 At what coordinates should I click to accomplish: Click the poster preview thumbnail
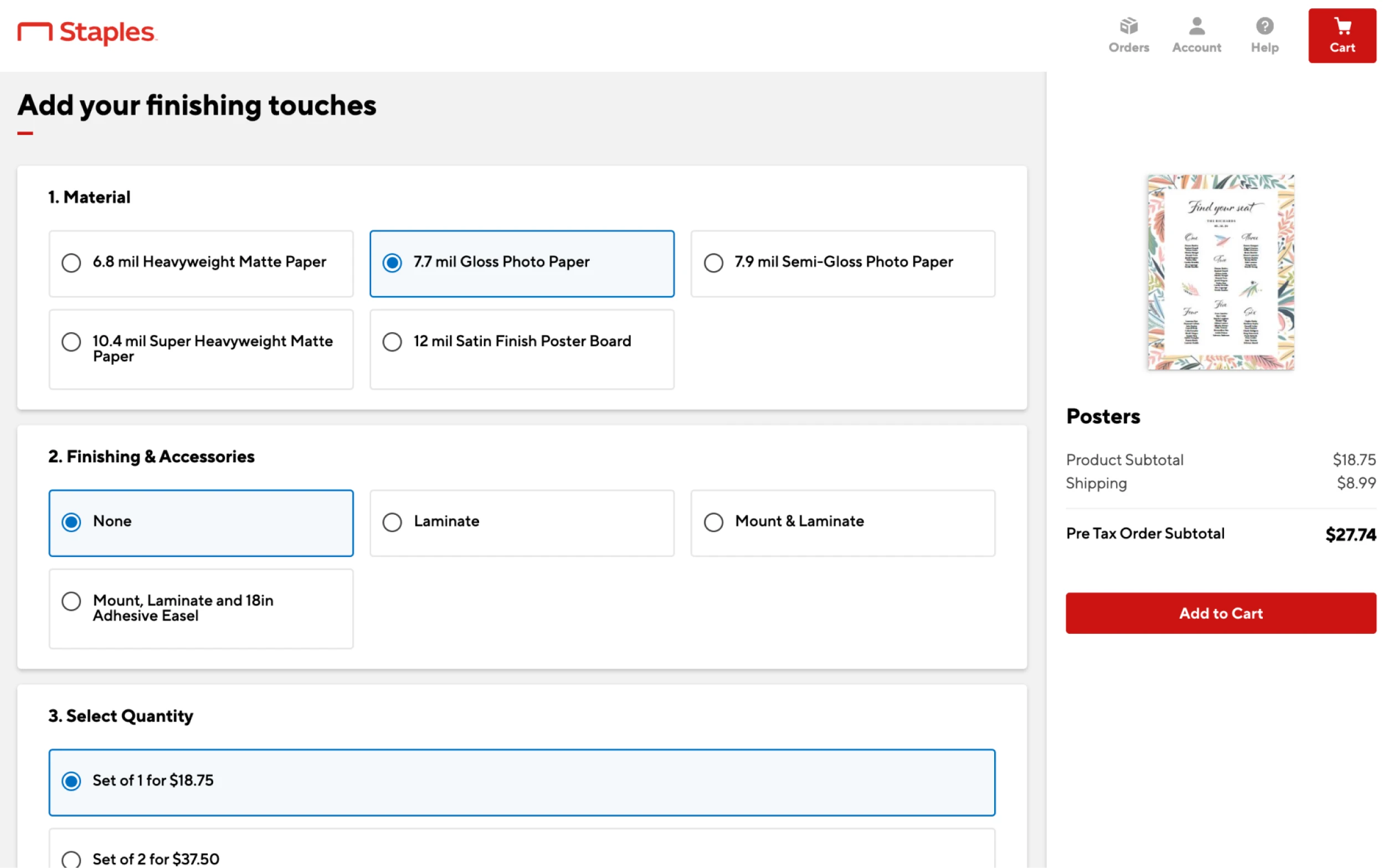click(x=1220, y=272)
